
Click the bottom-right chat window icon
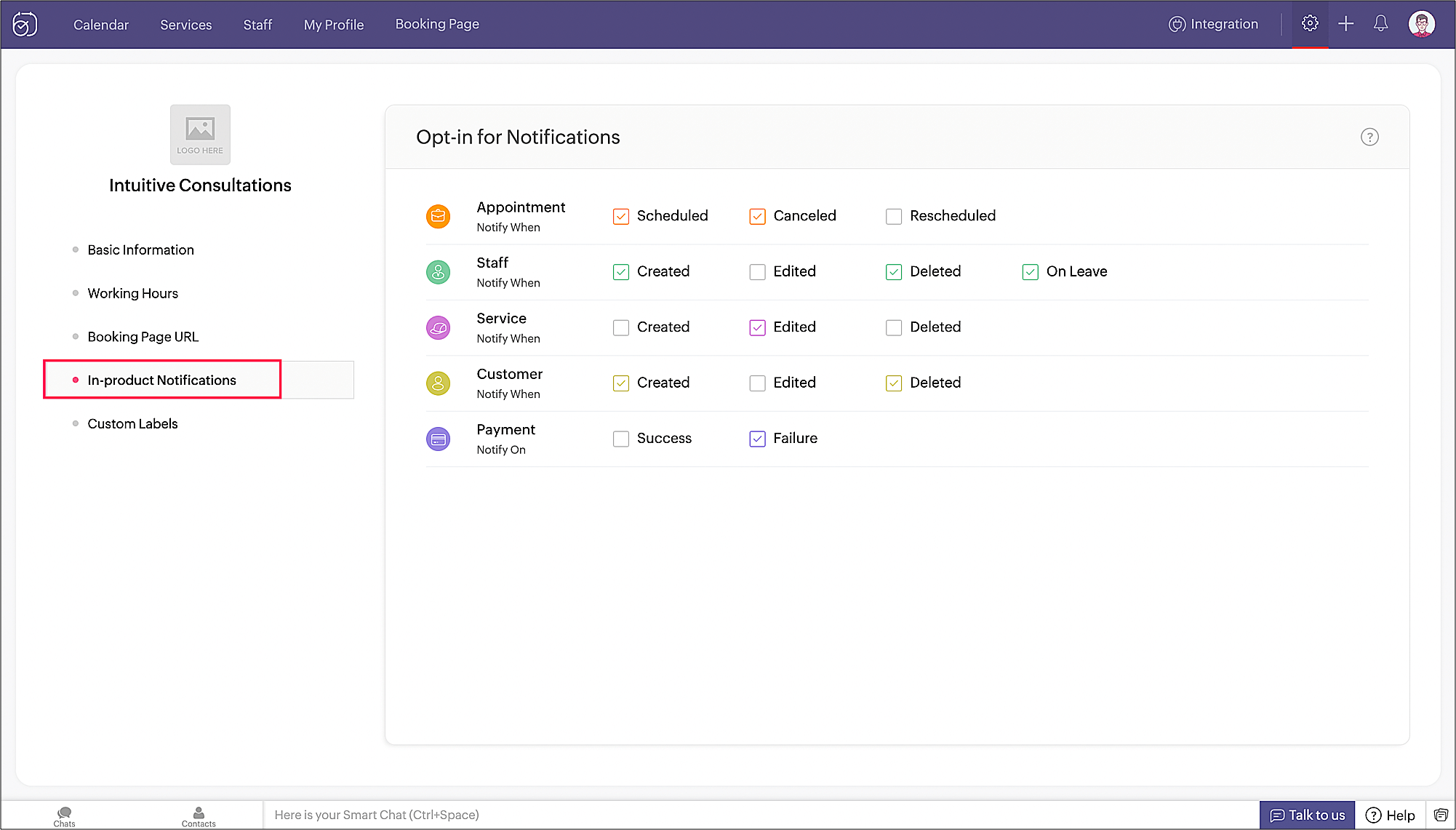[x=1441, y=815]
